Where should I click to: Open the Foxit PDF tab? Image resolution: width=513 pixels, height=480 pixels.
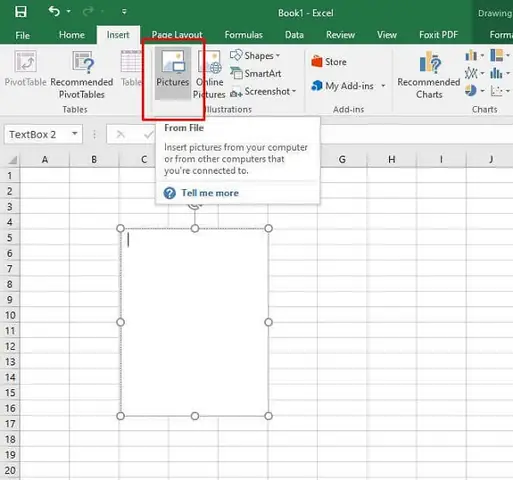(438, 35)
